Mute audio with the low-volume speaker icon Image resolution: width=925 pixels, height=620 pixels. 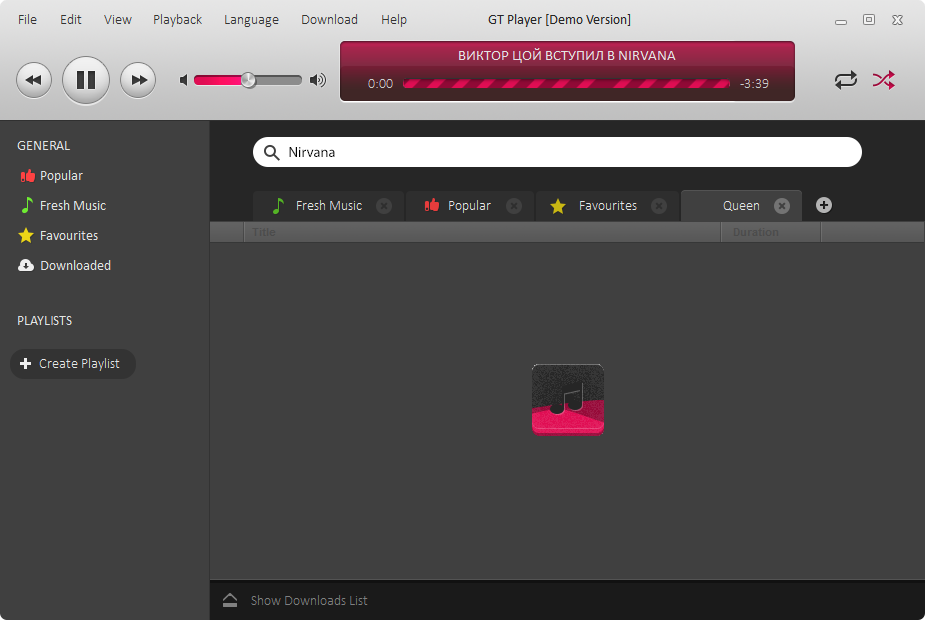(183, 80)
